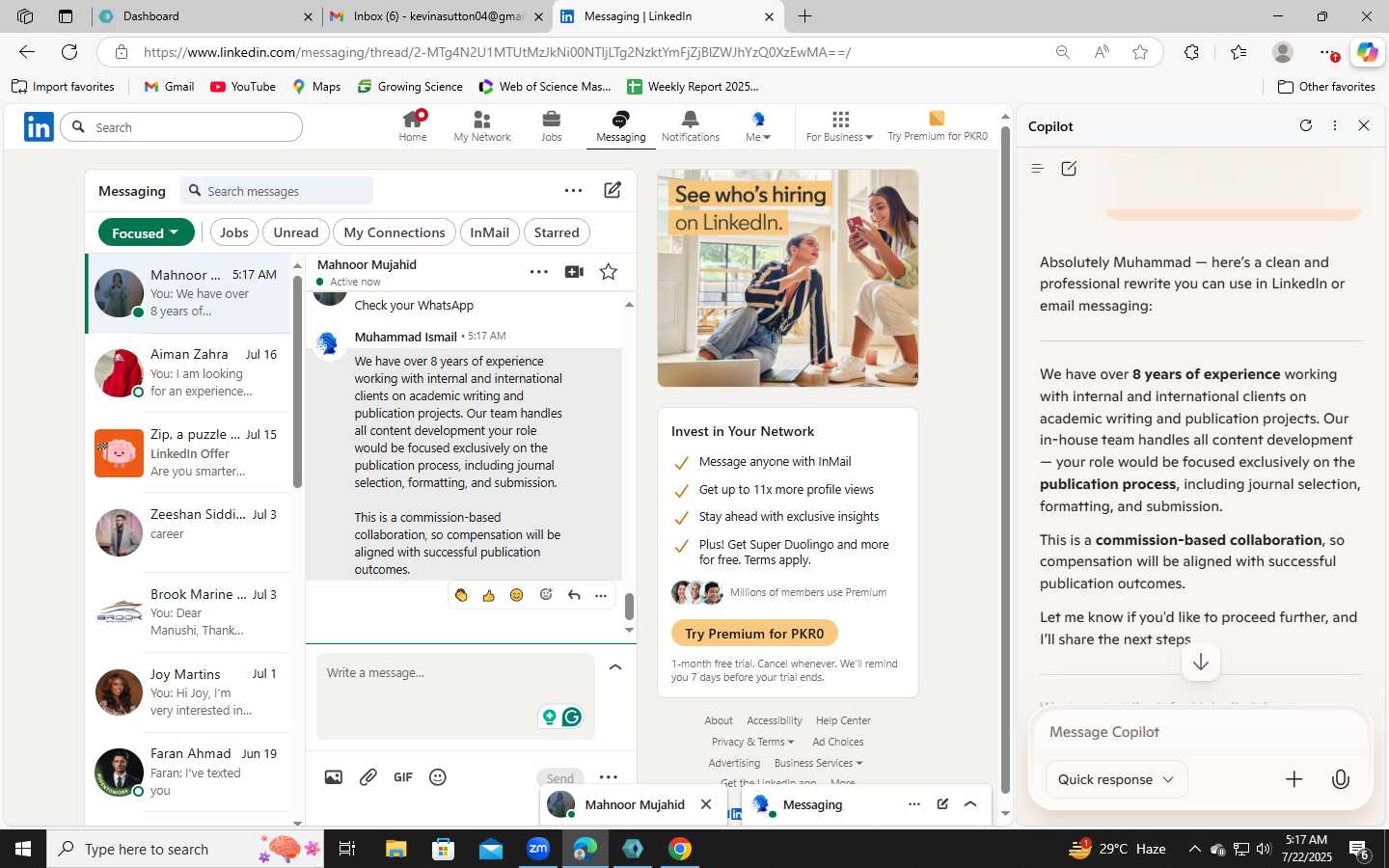
Task: Select the Jobs filter tab
Action: pos(233,232)
